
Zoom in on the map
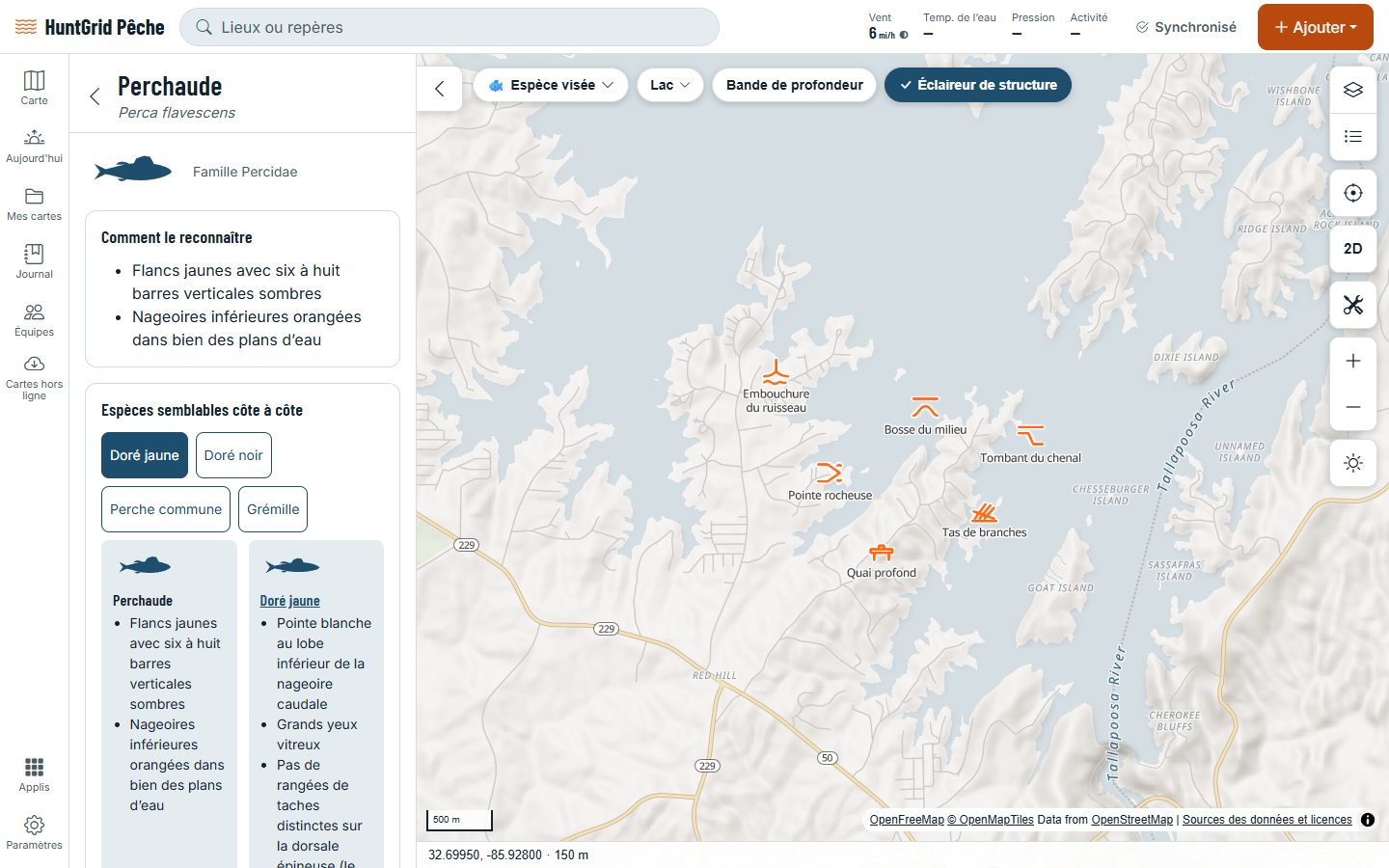click(x=1353, y=361)
